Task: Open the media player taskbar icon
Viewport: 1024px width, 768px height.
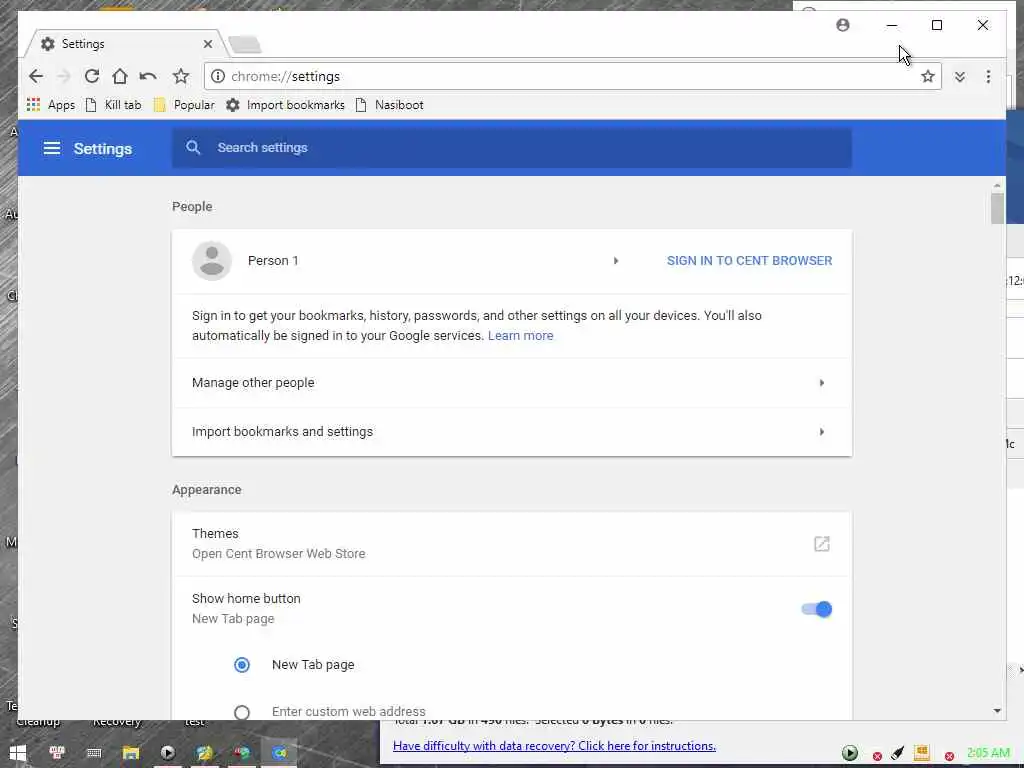Action: pyautogui.click(x=168, y=753)
